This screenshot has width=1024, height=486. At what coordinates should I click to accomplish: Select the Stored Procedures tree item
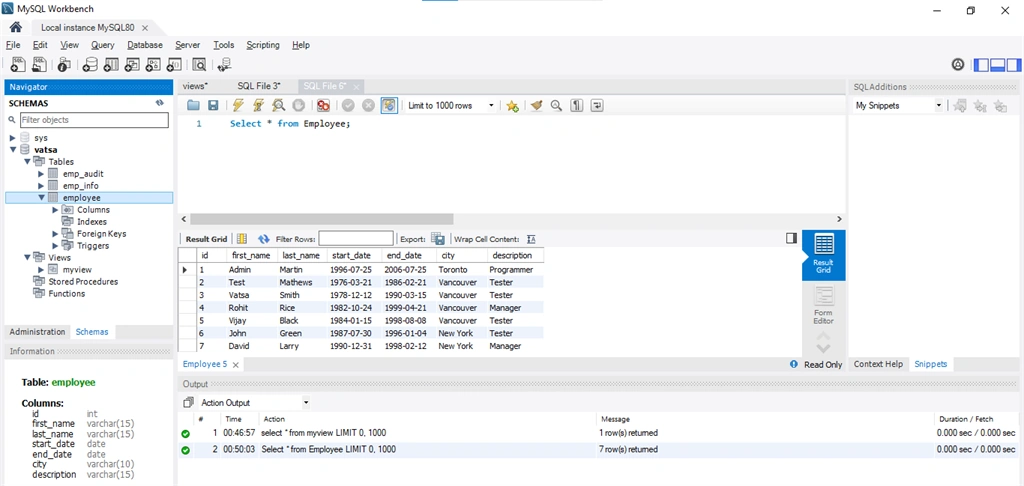(x=83, y=282)
